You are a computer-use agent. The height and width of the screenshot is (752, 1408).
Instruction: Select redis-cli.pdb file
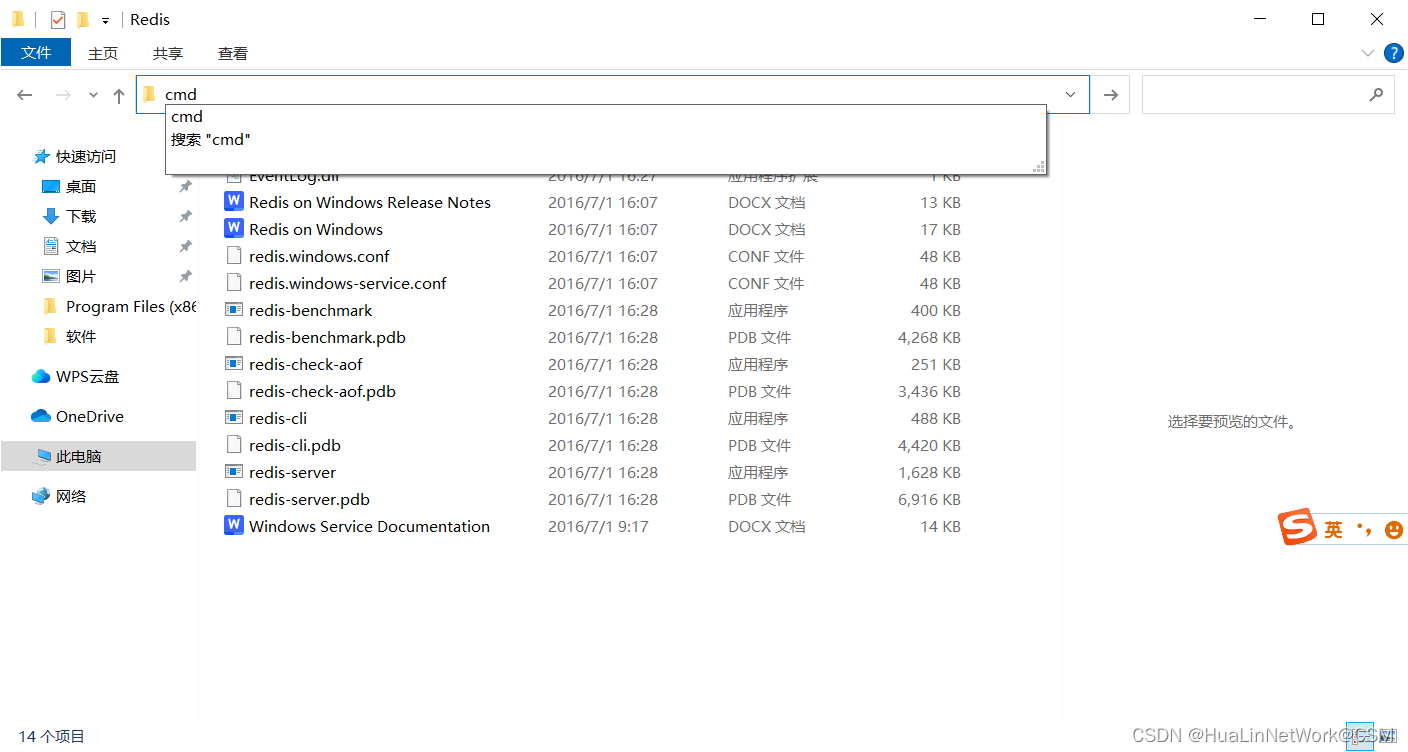click(x=295, y=445)
